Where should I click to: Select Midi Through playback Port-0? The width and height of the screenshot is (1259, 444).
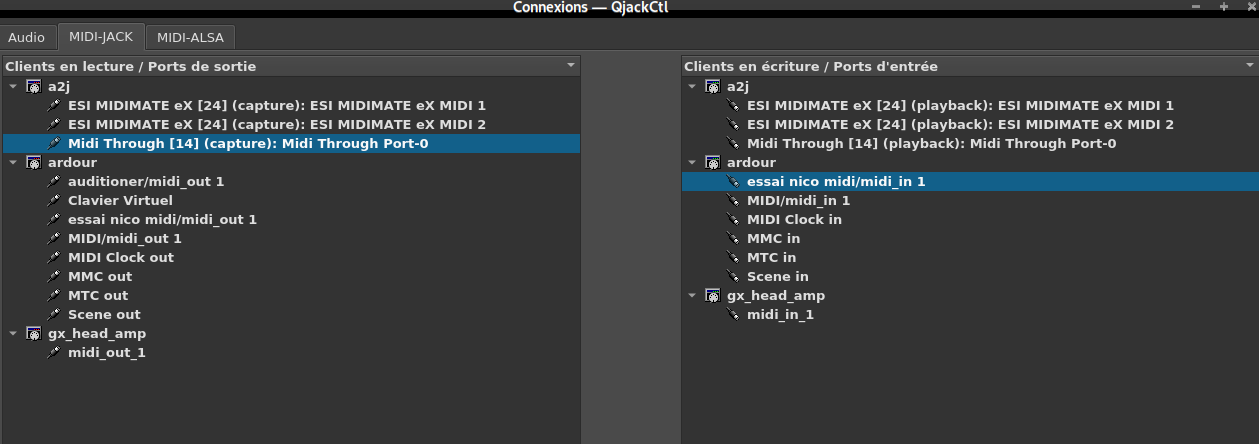[x=931, y=144]
